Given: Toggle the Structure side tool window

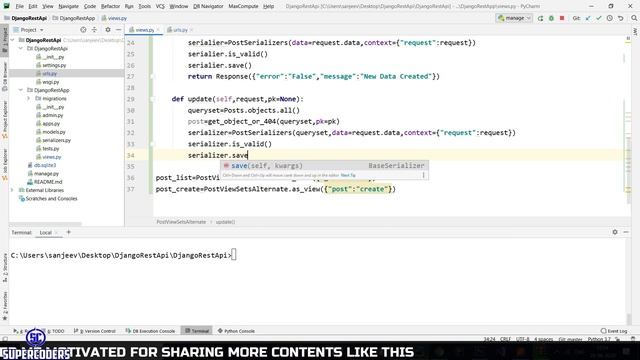Looking at the screenshot, I should pyautogui.click(x=5, y=268).
